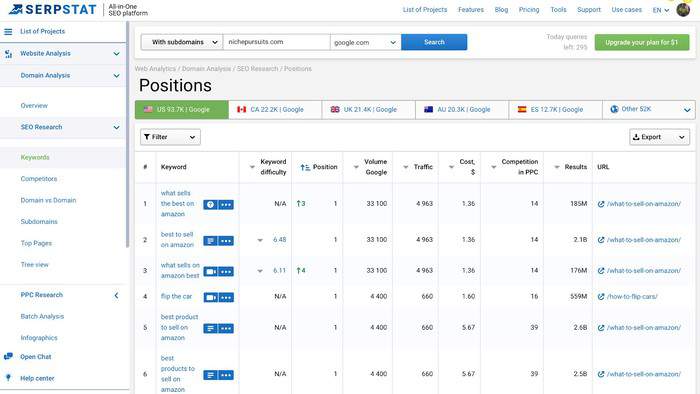Open more options for 'what sells the best on amazon'

pyautogui.click(x=226, y=204)
